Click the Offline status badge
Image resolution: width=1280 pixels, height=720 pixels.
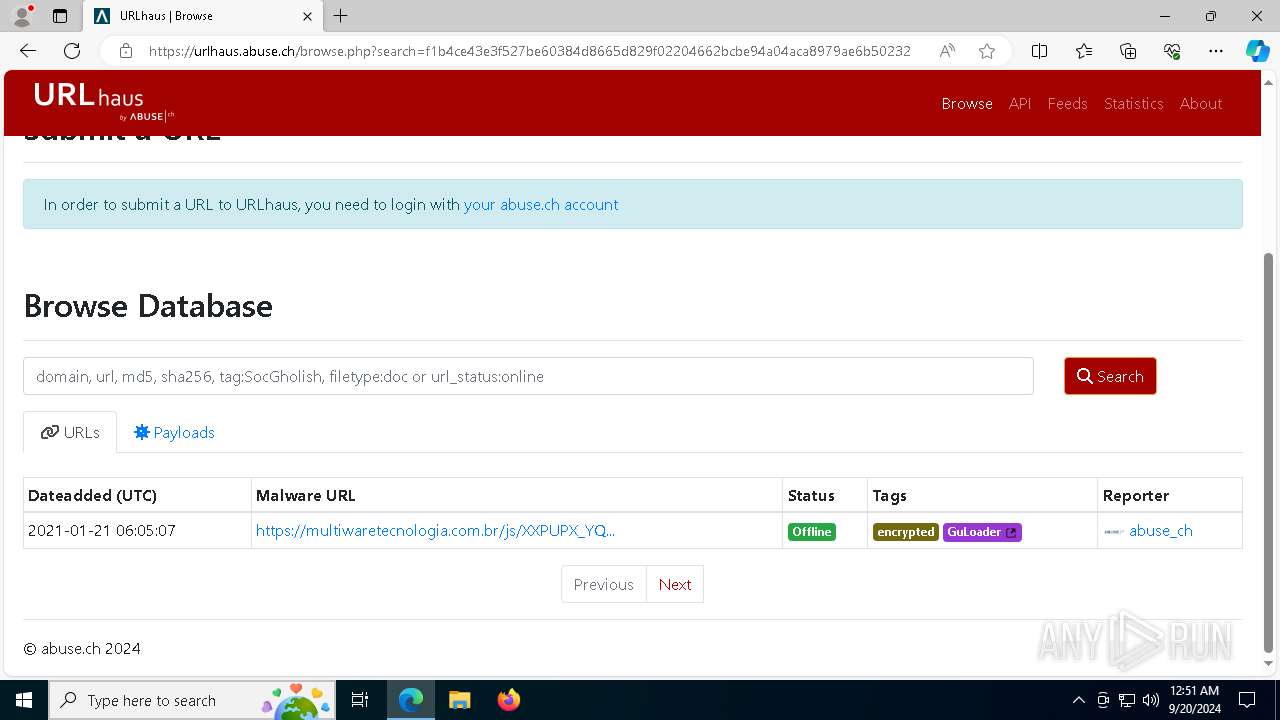812,532
